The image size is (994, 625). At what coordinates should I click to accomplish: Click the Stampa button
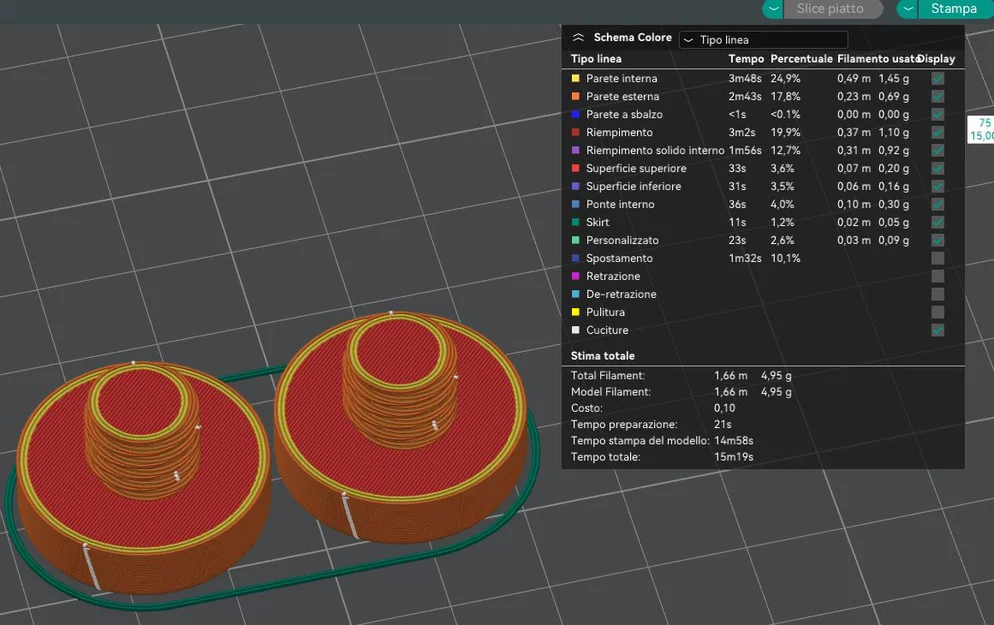[956, 9]
